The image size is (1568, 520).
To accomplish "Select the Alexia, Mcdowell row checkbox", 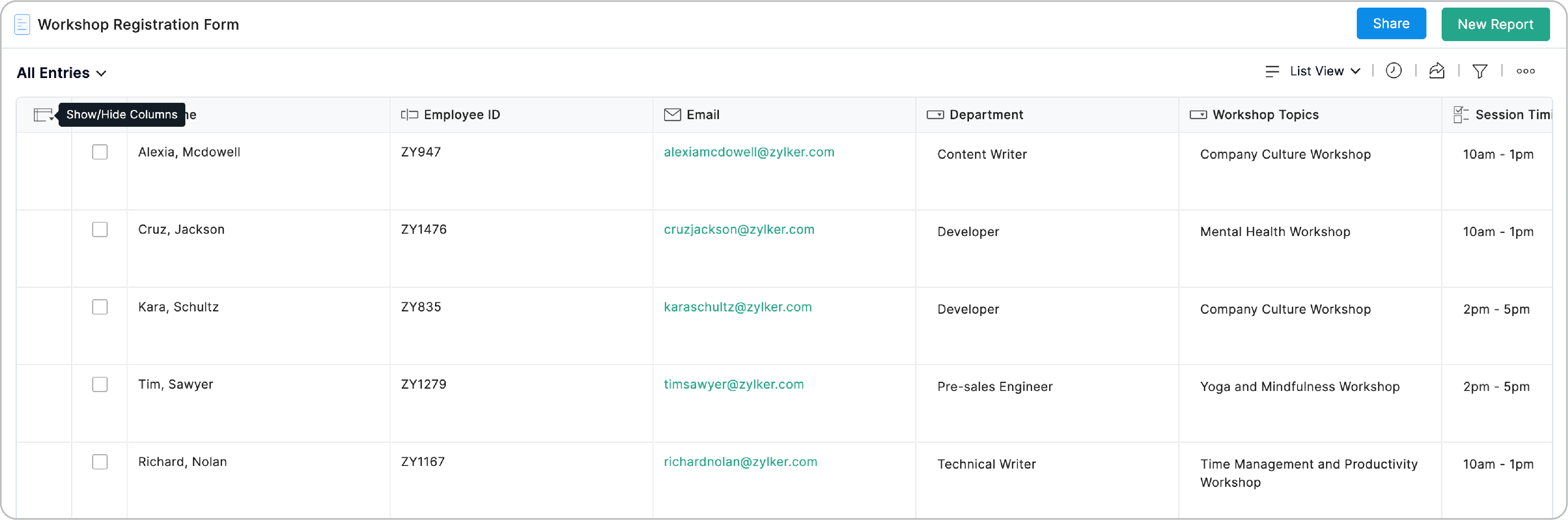I will [x=100, y=152].
